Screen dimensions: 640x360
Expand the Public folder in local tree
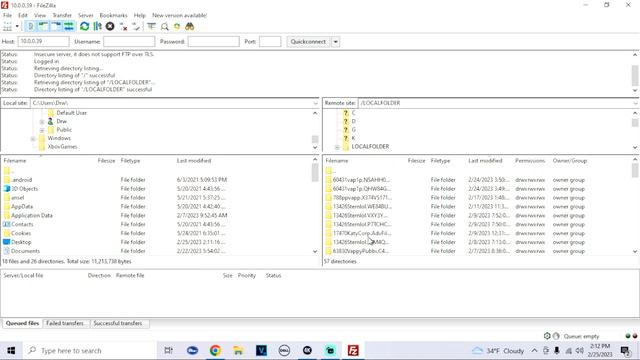(x=42, y=130)
